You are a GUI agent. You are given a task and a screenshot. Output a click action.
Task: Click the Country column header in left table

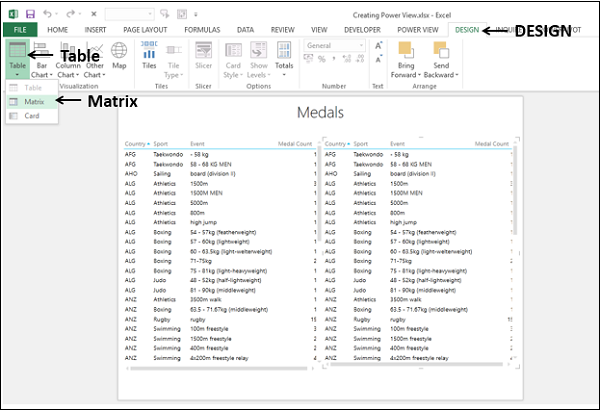[x=135, y=143]
